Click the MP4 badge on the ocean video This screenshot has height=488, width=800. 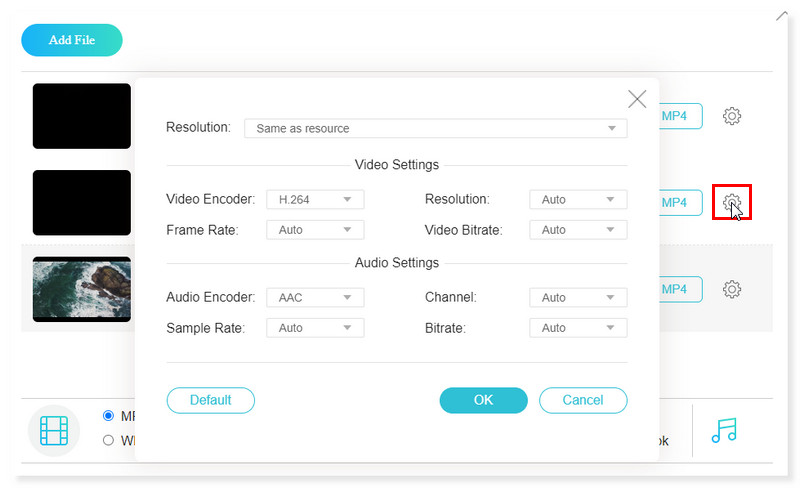coord(680,289)
